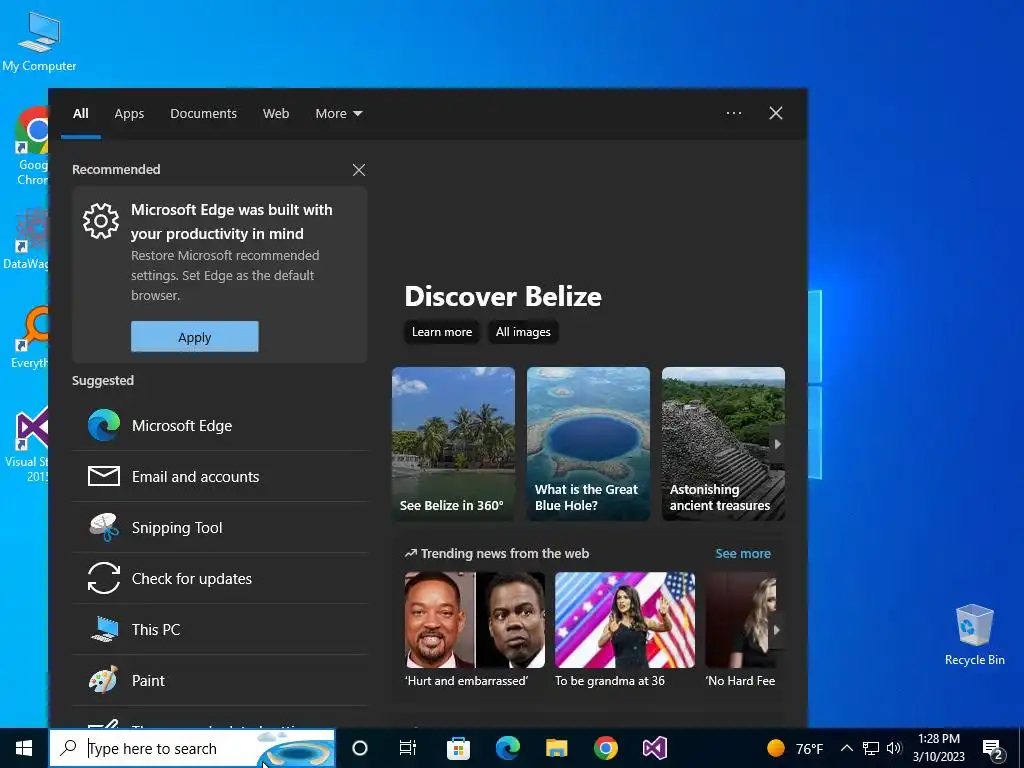Launch Paint from Suggested list
The image size is (1024, 768).
[219, 680]
